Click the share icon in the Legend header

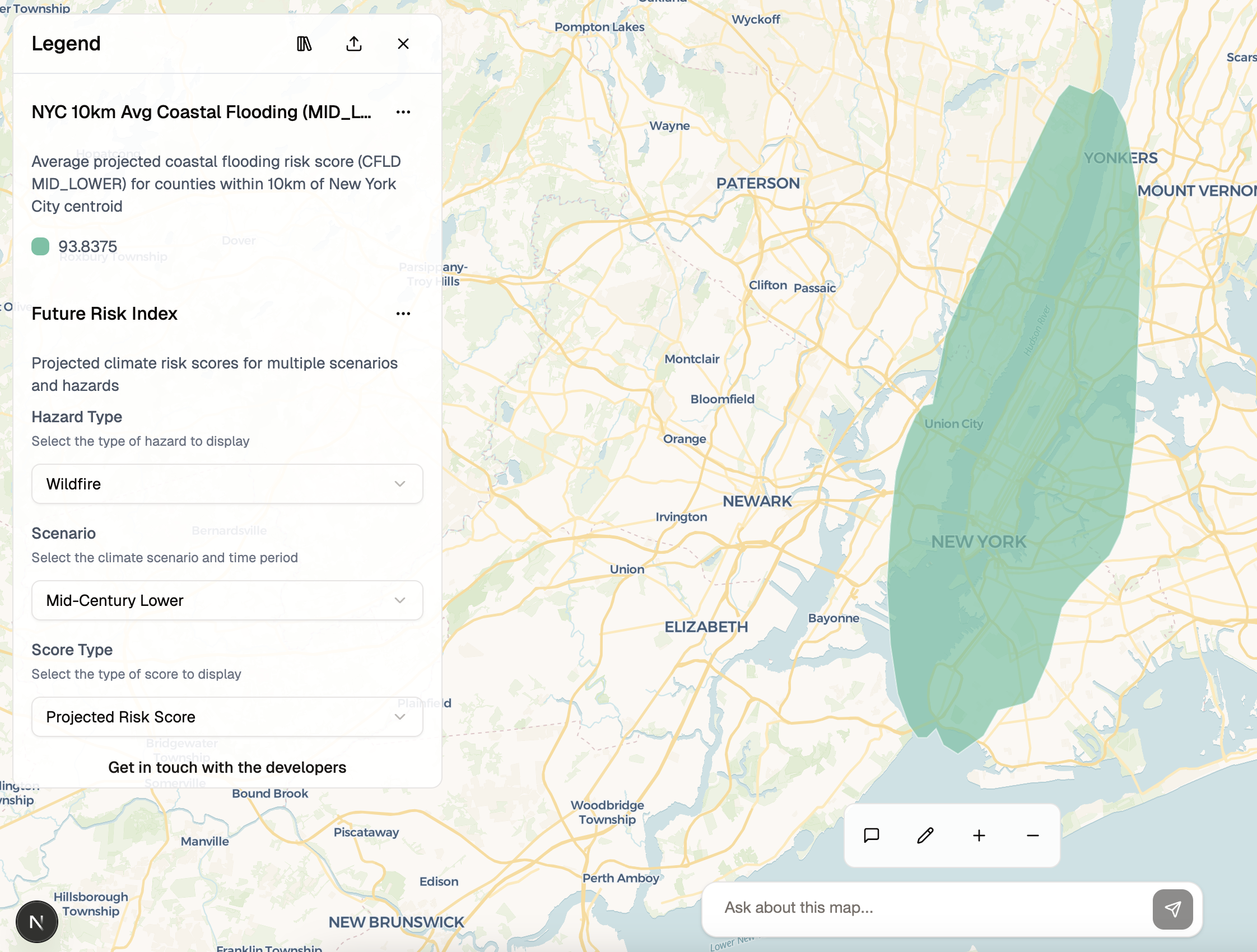click(354, 43)
